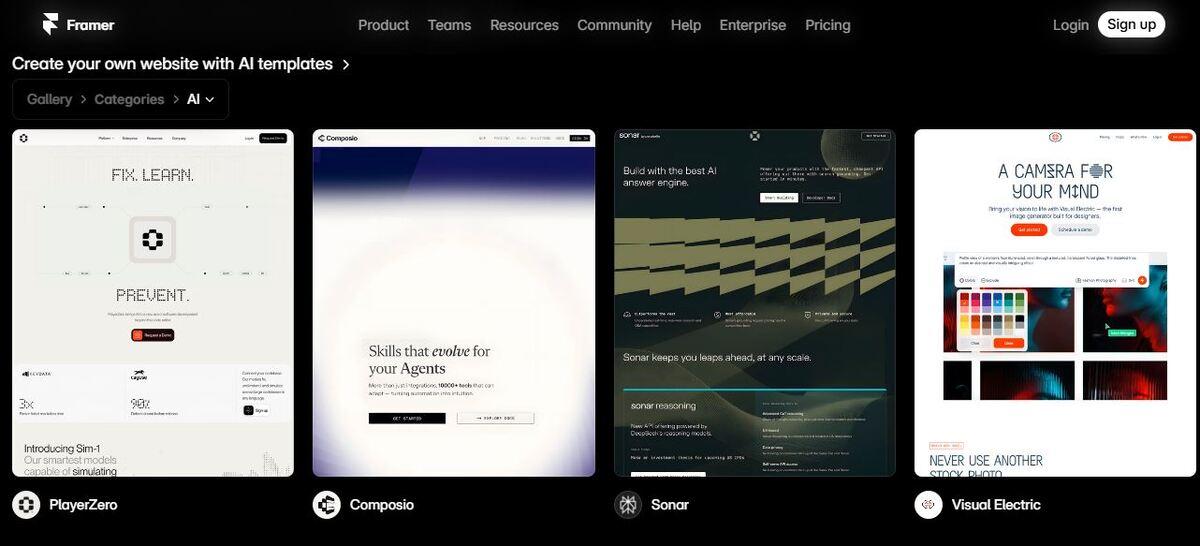Open the Community menu
The height and width of the screenshot is (546, 1200).
(x=614, y=25)
